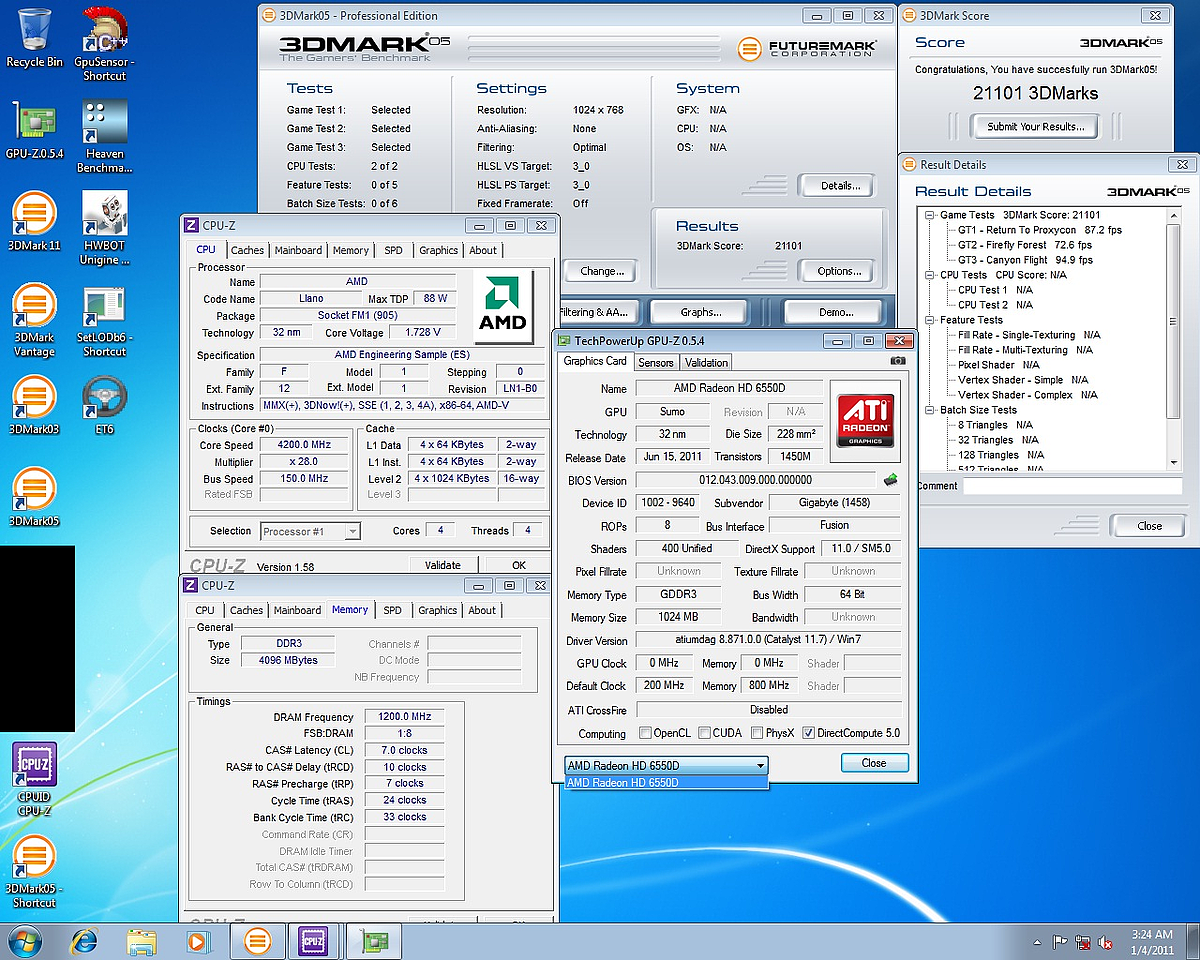Open the Caches tab in the CPU-Z processor window
The image size is (1200, 960).
(247, 250)
